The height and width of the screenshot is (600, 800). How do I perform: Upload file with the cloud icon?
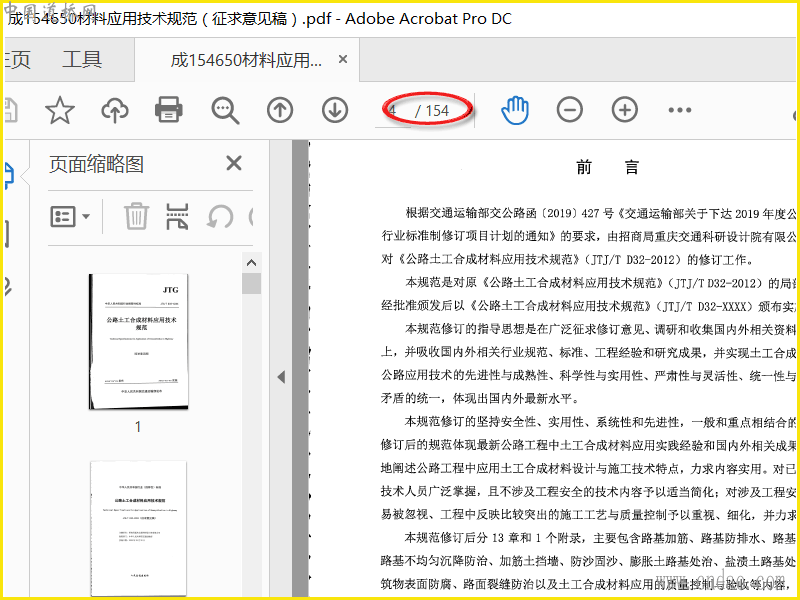click(115, 110)
